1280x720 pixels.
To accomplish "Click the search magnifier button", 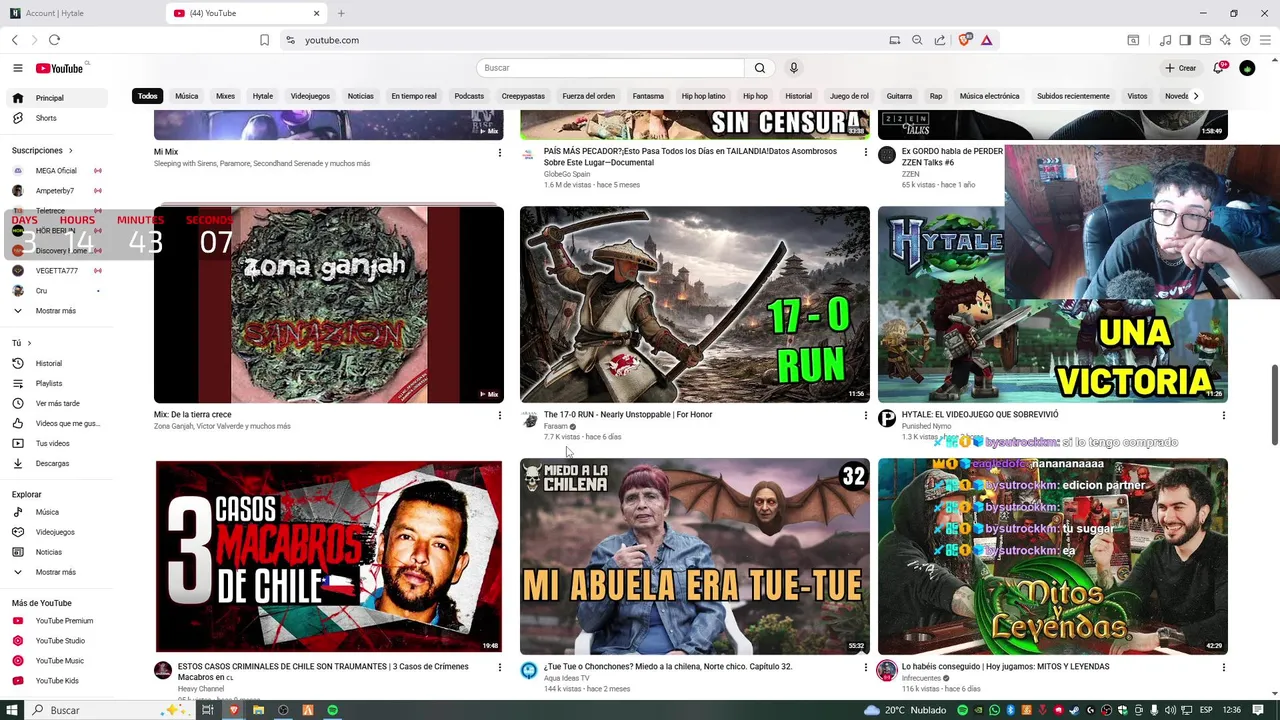I will coord(760,68).
